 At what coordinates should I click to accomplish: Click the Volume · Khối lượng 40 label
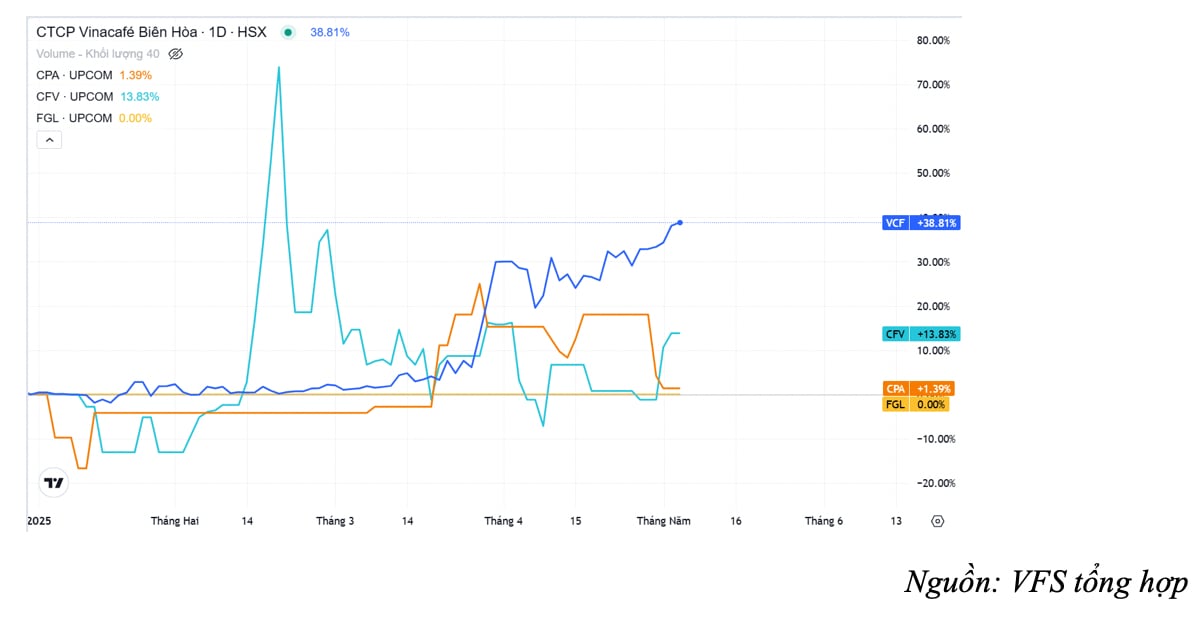(98, 54)
